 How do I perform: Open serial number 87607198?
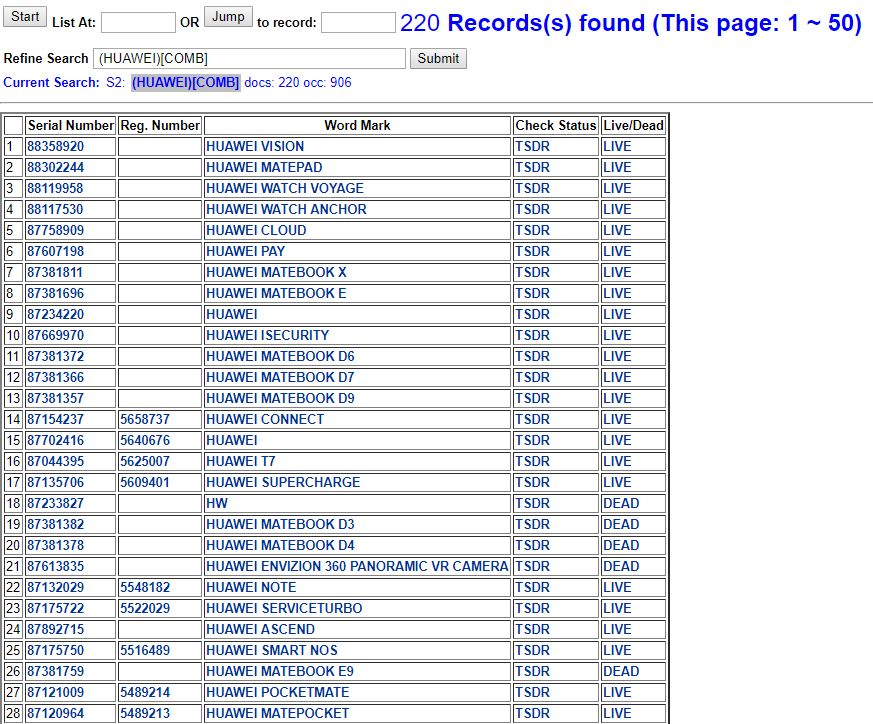55,251
